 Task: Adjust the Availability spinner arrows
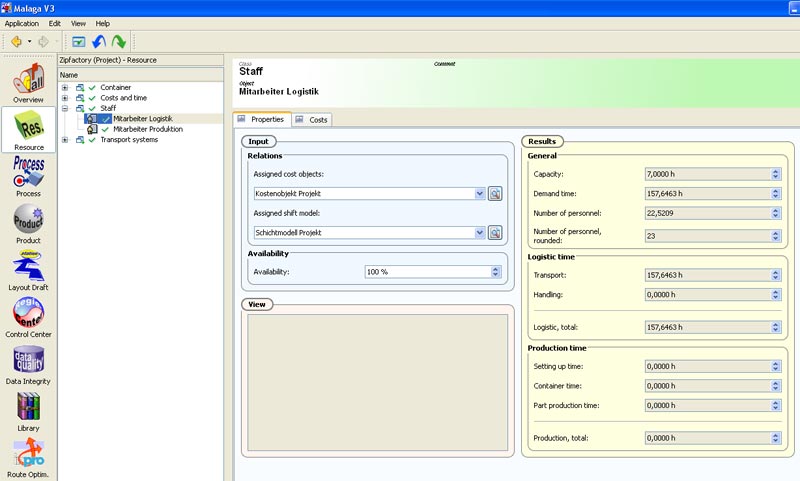click(x=495, y=272)
